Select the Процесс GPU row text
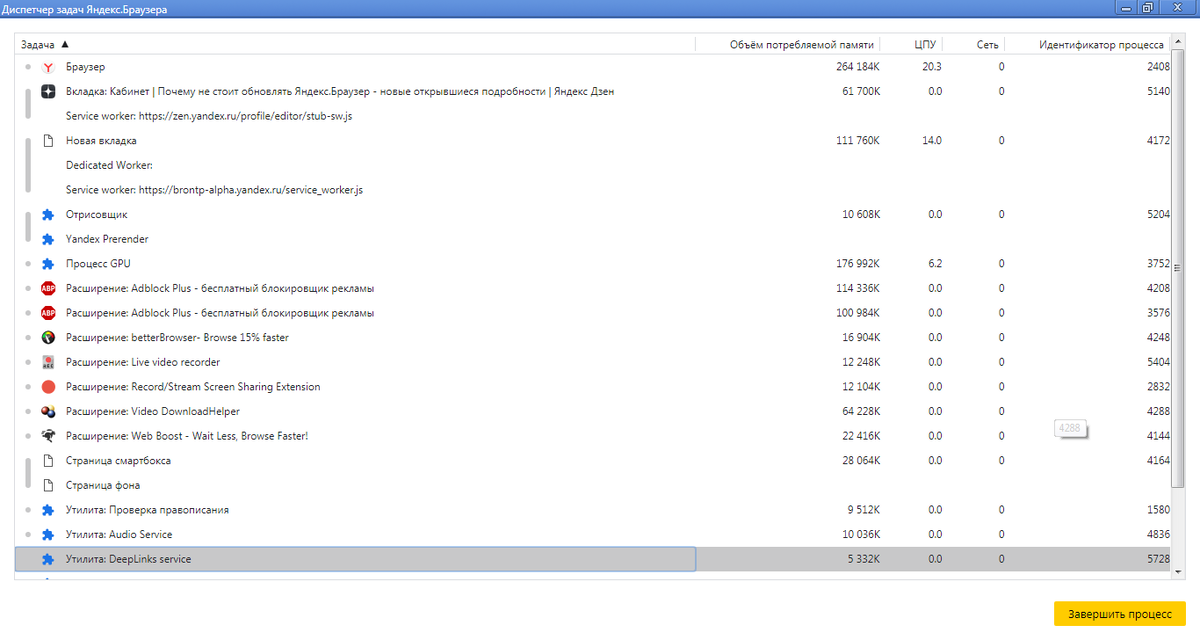 pyautogui.click(x=98, y=264)
